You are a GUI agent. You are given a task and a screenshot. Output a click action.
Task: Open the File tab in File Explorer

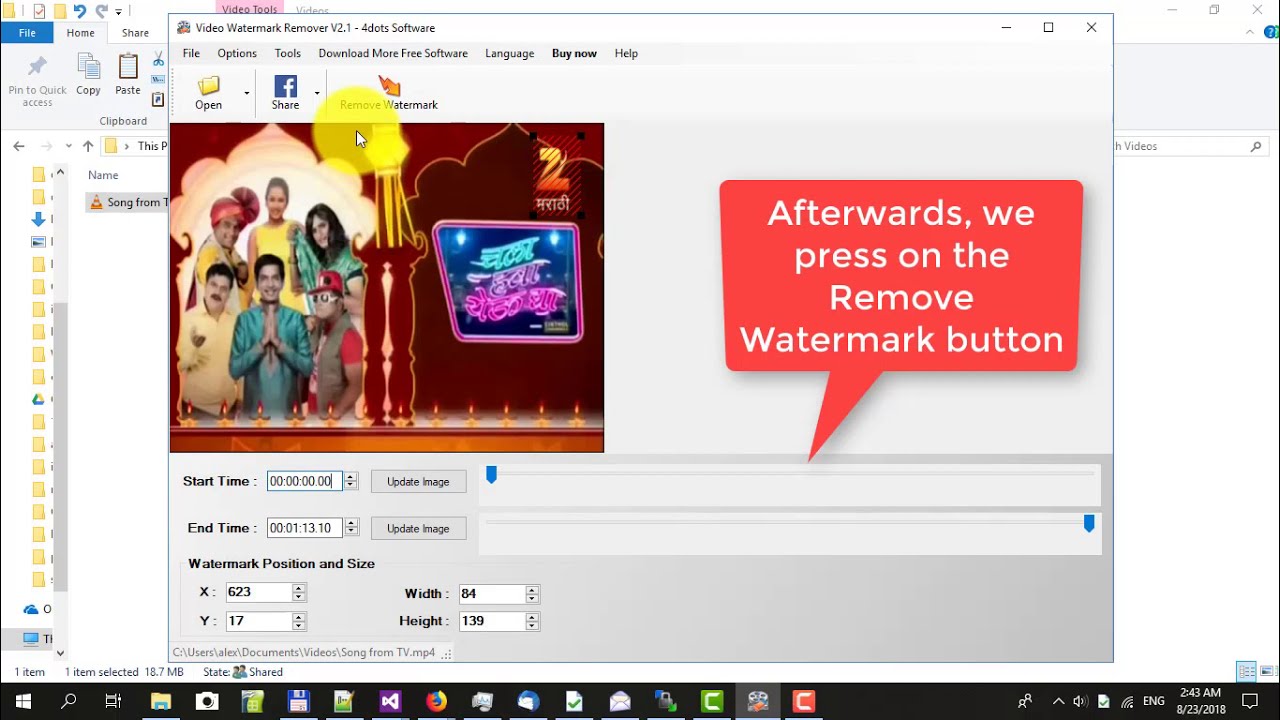(x=27, y=33)
